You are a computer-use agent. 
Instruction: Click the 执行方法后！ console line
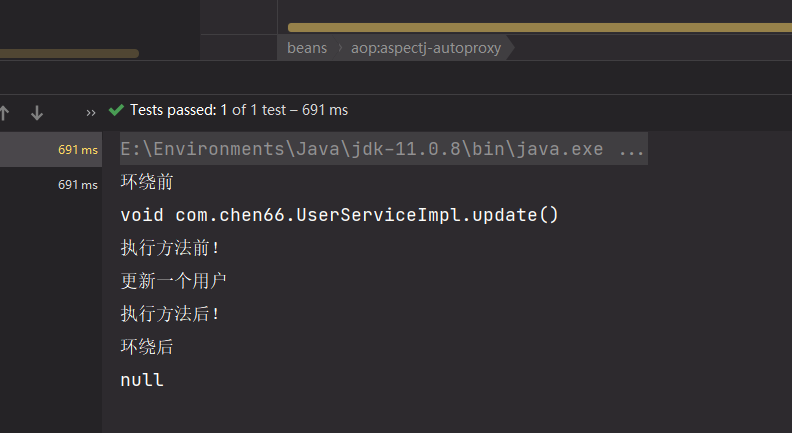pyautogui.click(x=170, y=314)
